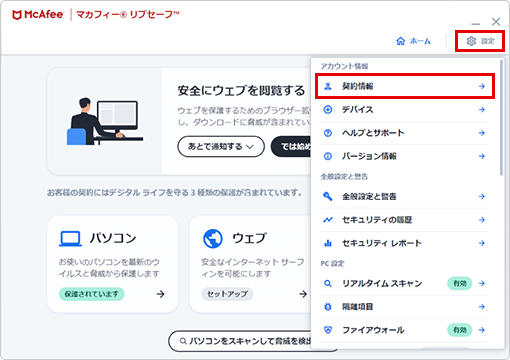
Task: Click マカフィー リブセーフ product title
Action: 128,15
